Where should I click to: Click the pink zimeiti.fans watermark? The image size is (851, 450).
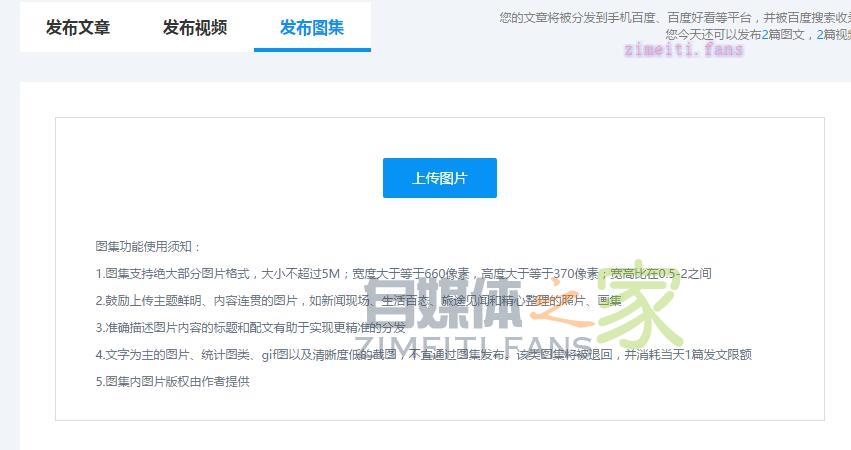pyautogui.click(x=684, y=50)
